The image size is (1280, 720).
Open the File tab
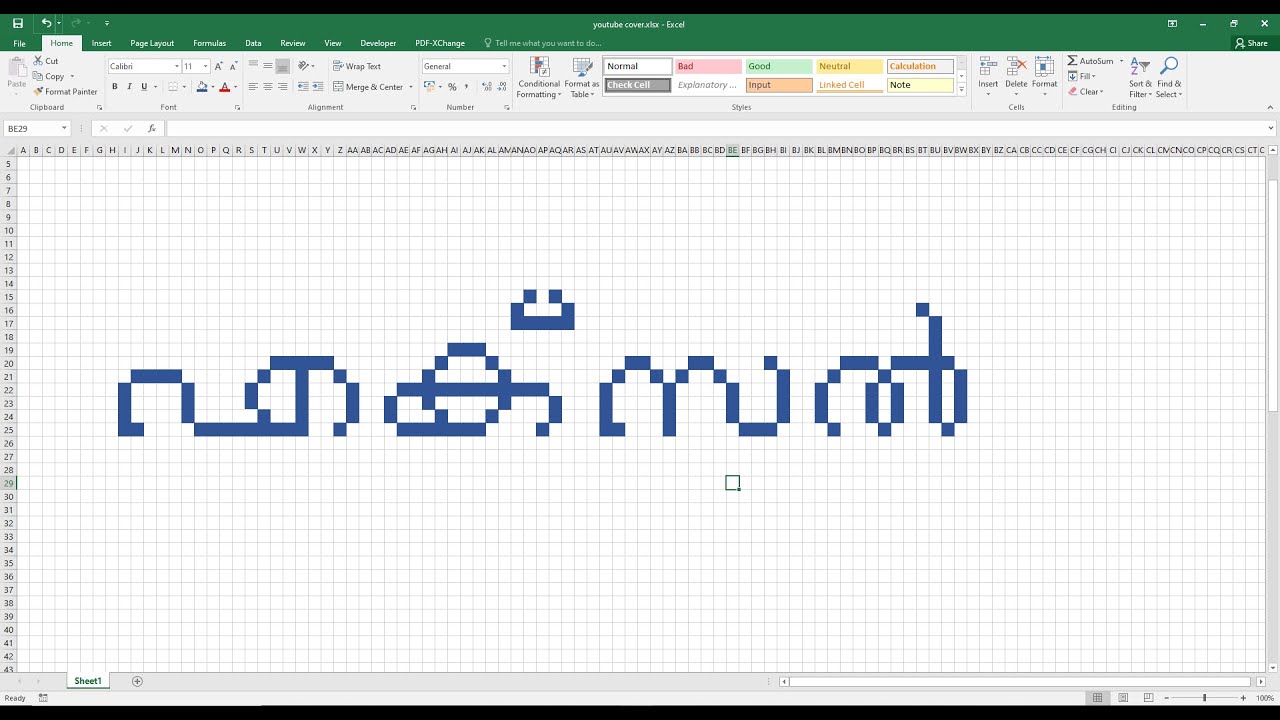point(19,43)
